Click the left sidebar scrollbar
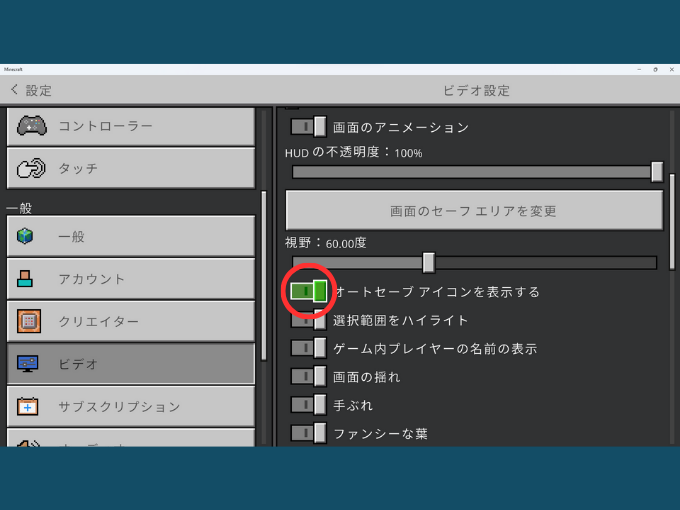The height and width of the screenshot is (510, 680). click(x=264, y=275)
